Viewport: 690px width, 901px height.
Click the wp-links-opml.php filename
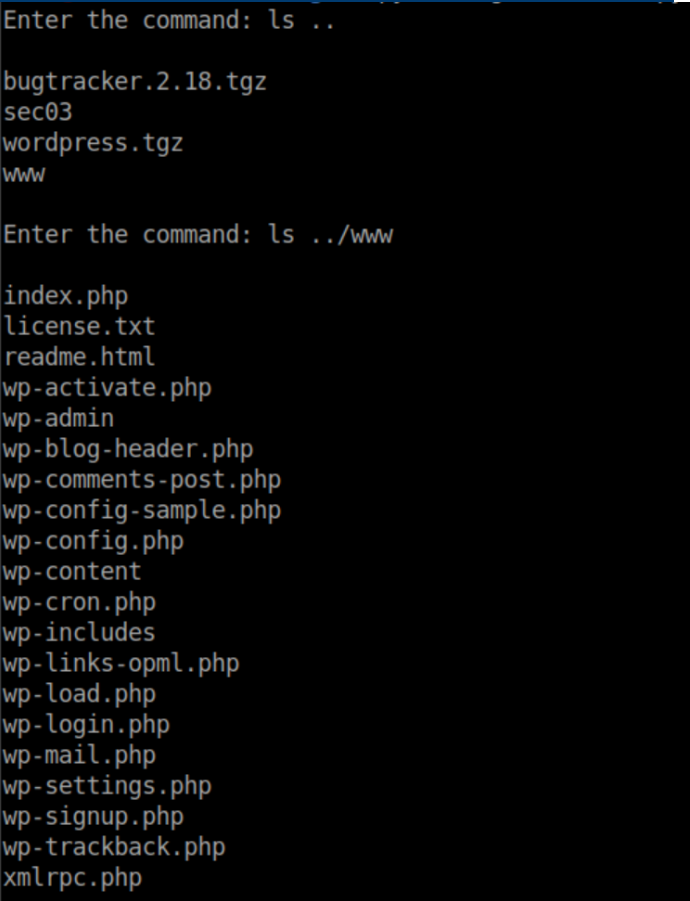pyautogui.click(x=121, y=664)
